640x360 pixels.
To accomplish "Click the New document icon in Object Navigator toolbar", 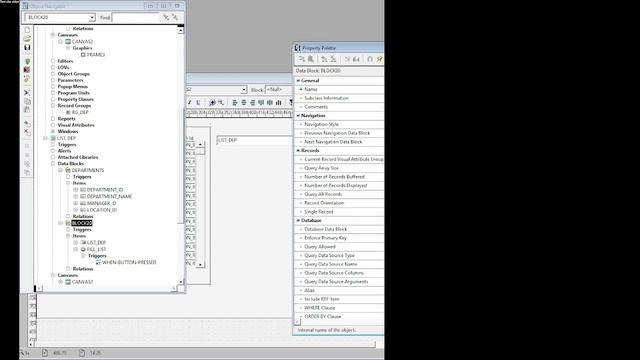I will (27, 30).
